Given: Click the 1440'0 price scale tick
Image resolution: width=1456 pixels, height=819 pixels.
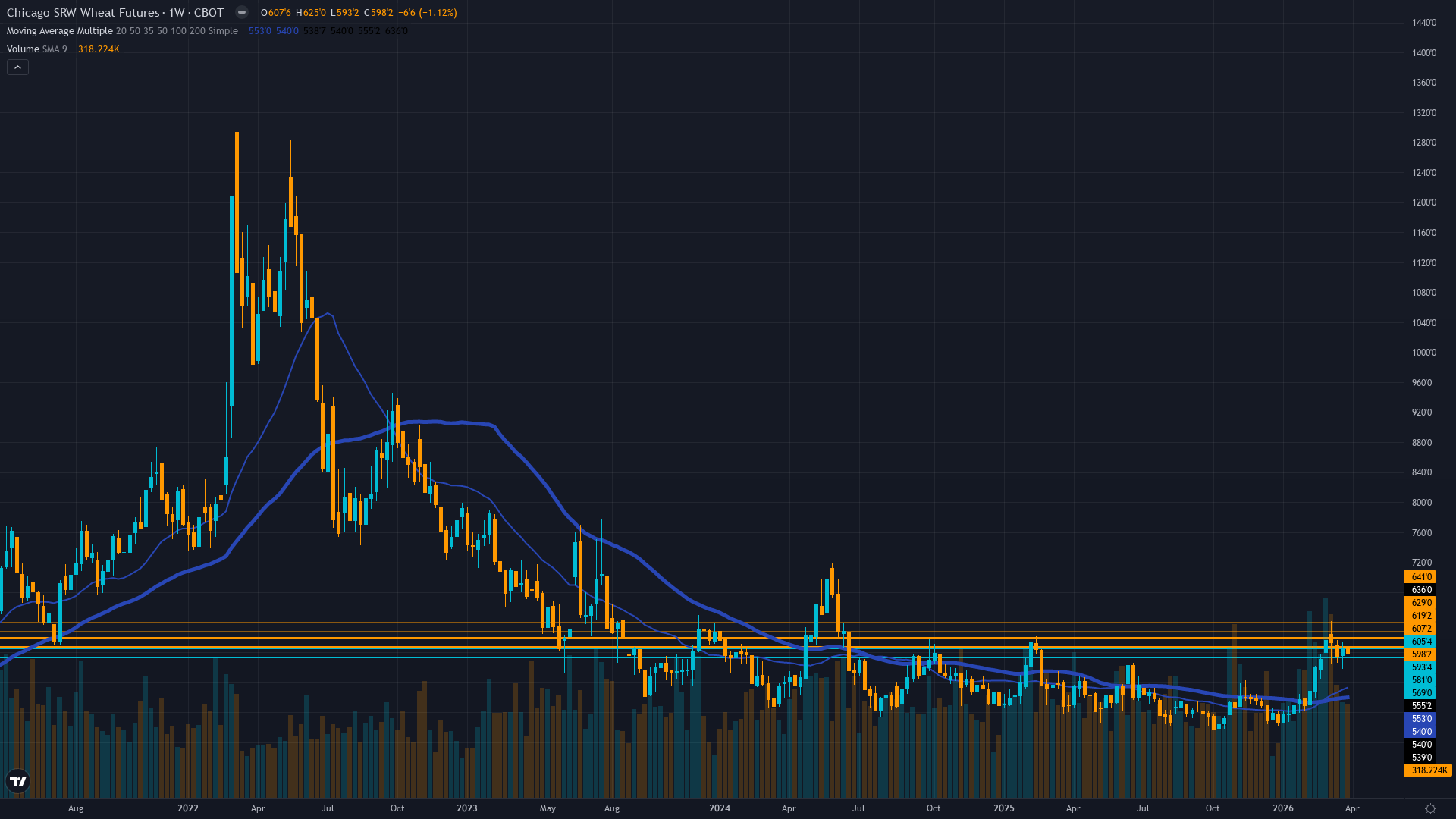Looking at the screenshot, I should tap(1423, 23).
